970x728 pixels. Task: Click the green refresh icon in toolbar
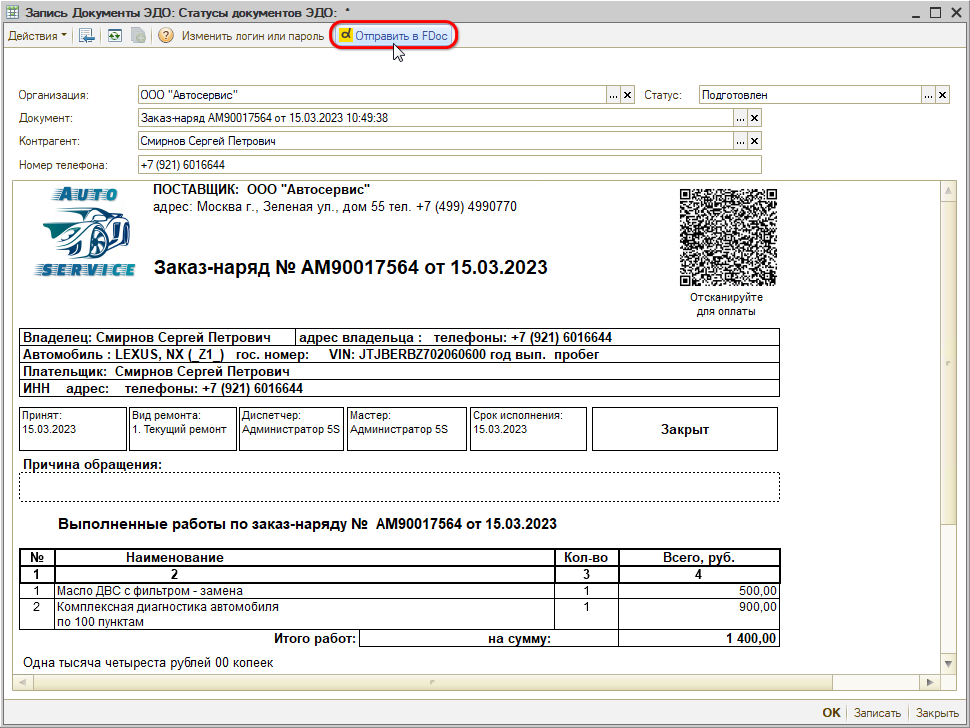(x=114, y=36)
